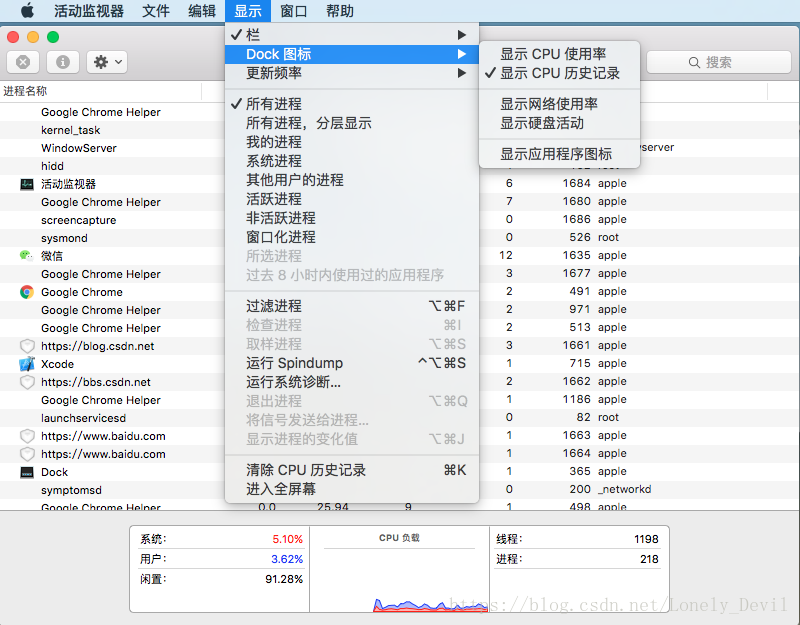Click the 微信 icon in process list
Viewport: 800px width, 625px height.
[x=27, y=256]
